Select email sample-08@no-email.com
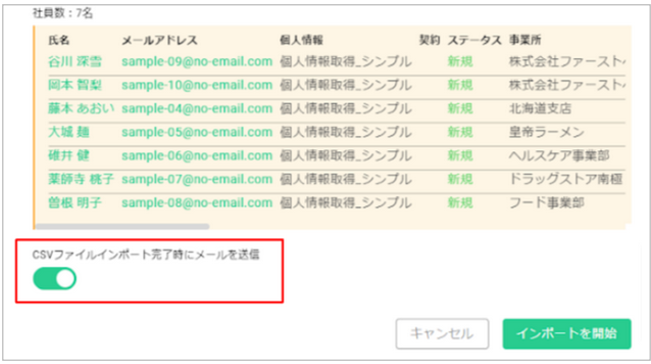 197,203
